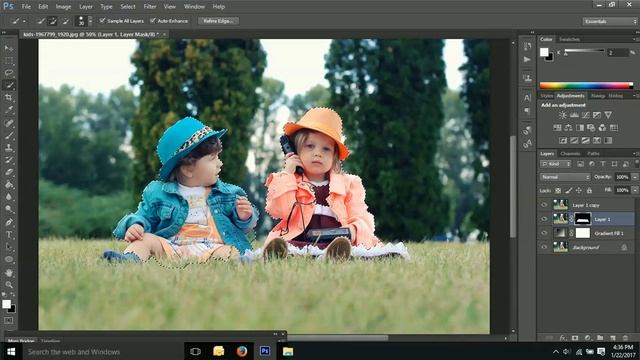
Task: Open the Fill slider arrow
Action: (635, 191)
